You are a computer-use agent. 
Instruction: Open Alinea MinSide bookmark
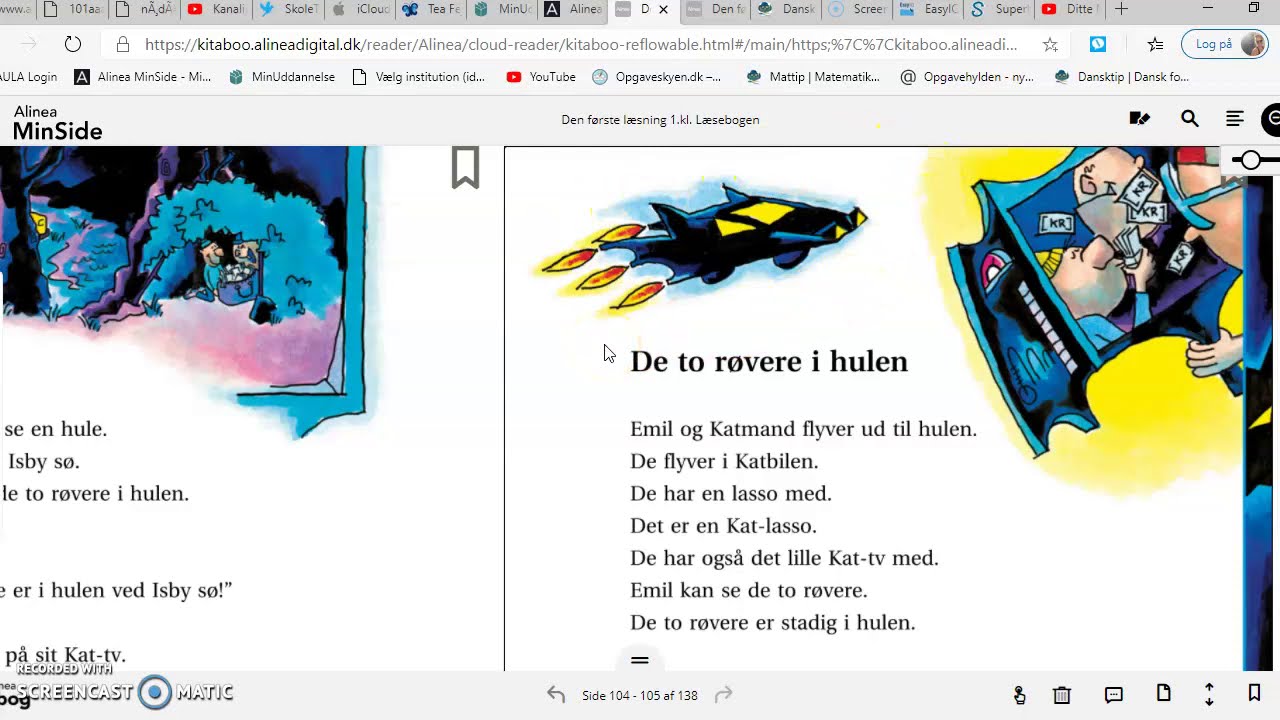point(143,77)
